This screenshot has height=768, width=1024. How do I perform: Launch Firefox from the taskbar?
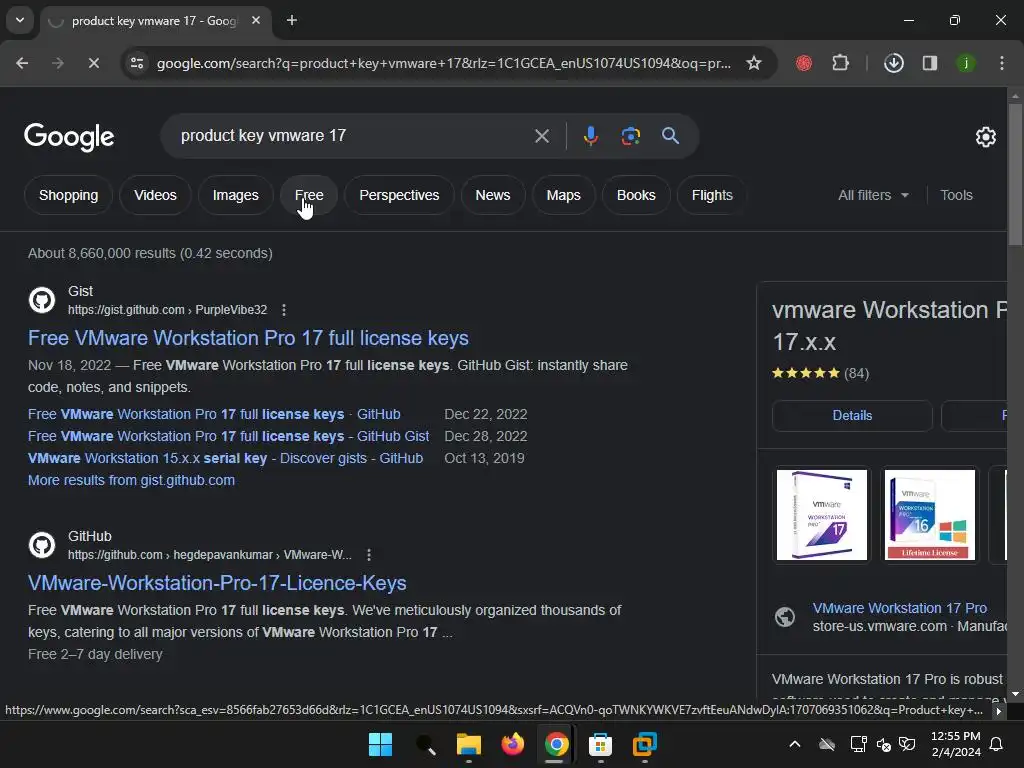coord(513,744)
